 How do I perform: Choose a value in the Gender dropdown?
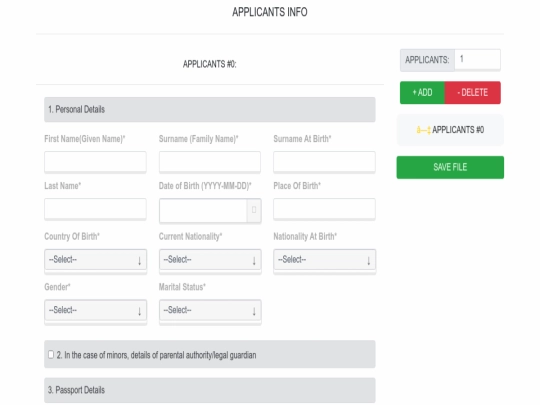point(95,310)
